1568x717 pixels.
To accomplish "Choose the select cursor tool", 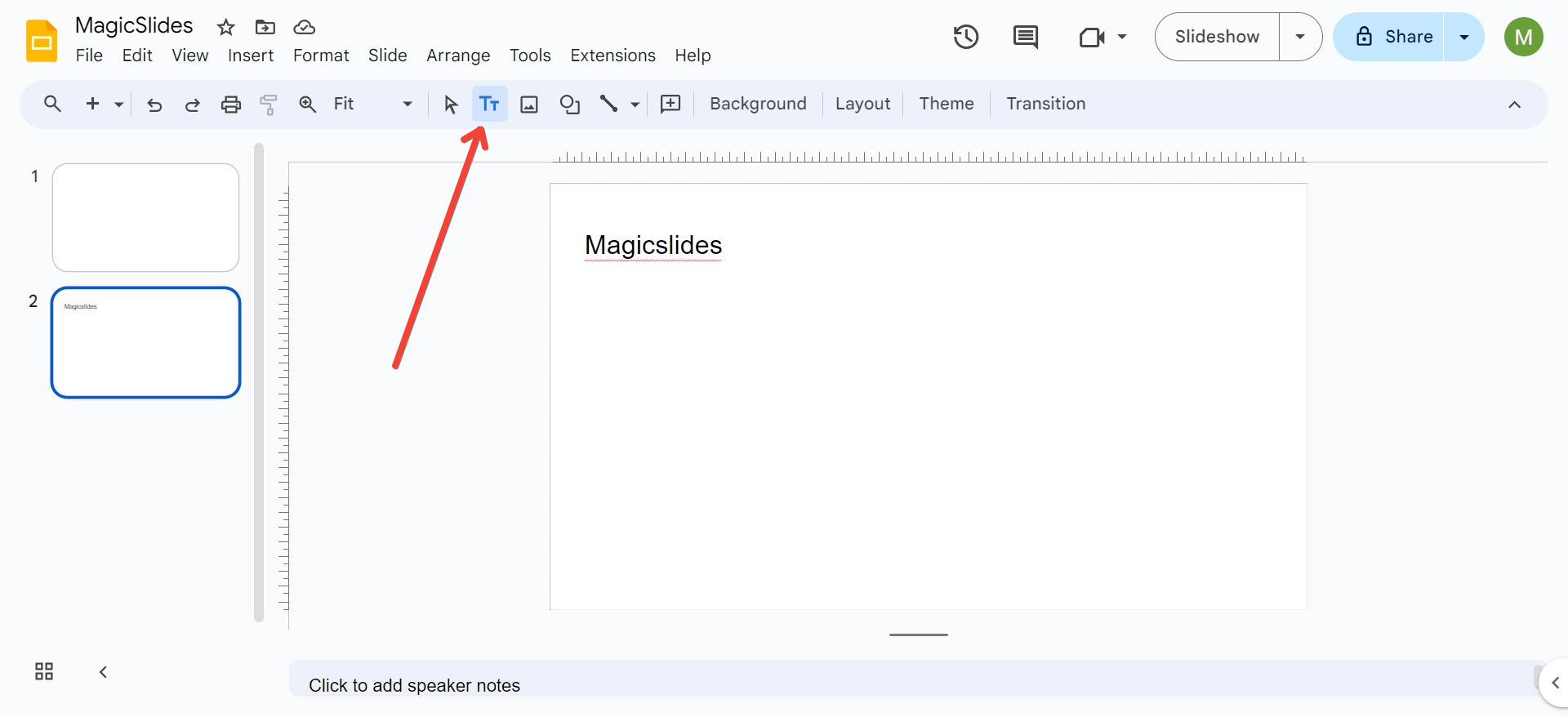I will 451,105.
